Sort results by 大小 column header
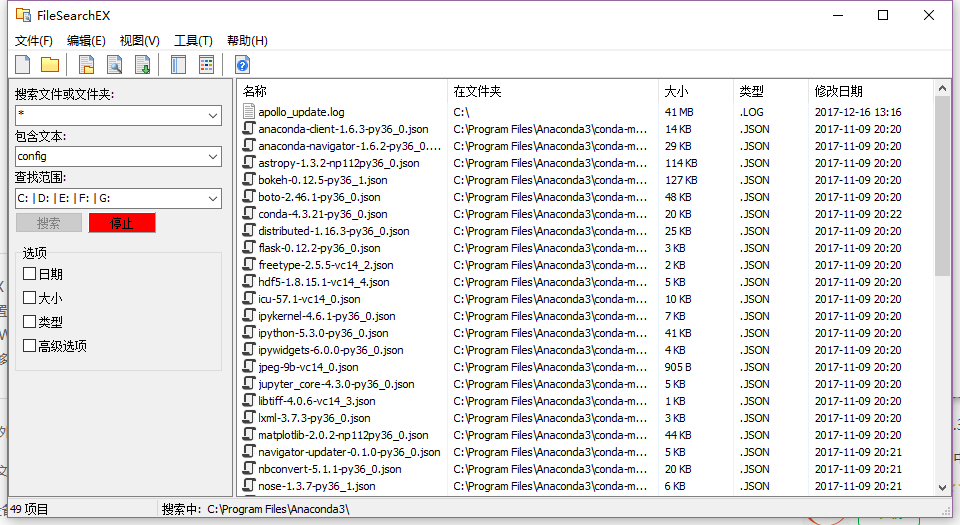 click(x=696, y=91)
